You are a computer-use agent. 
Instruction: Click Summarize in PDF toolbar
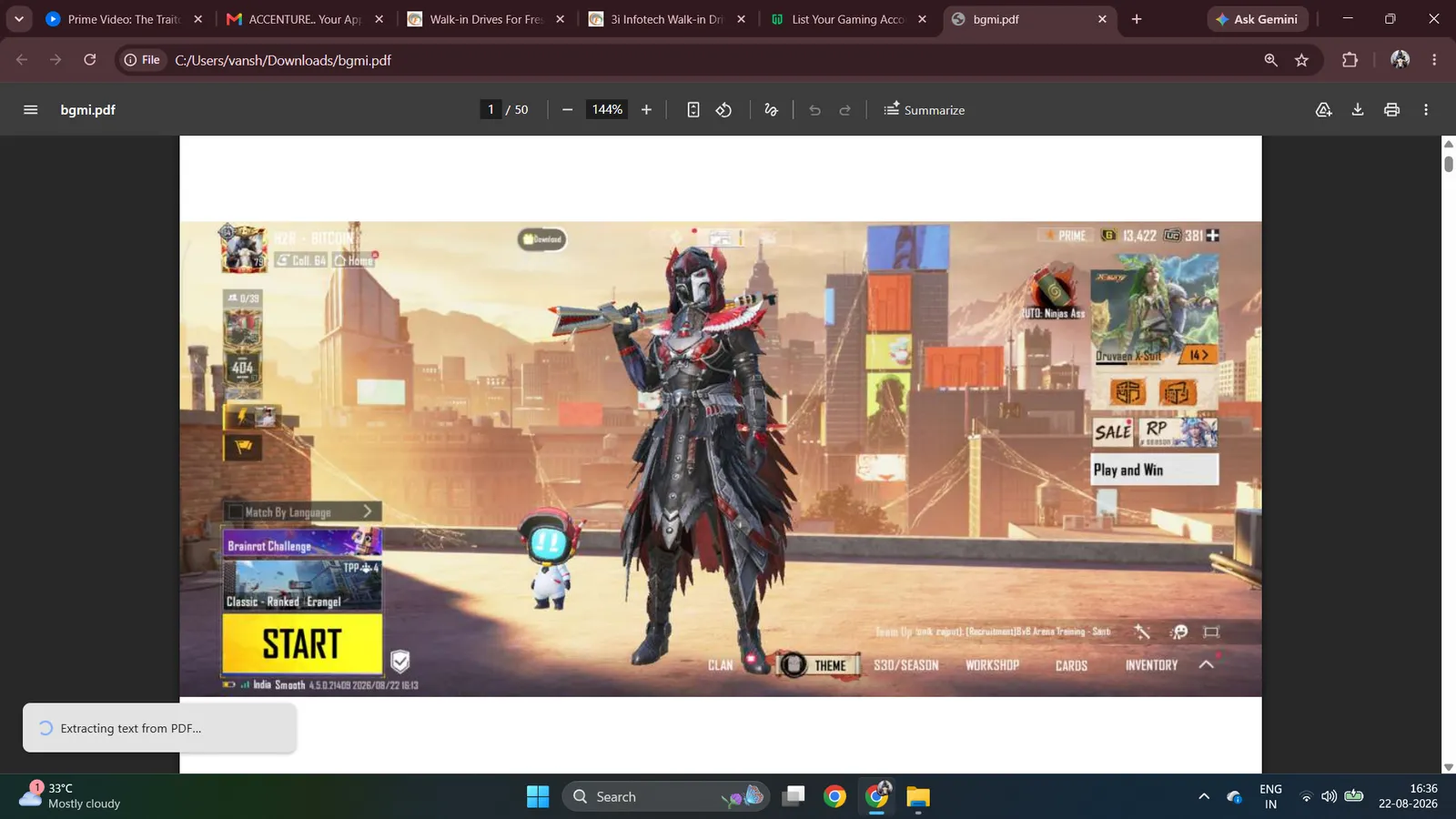tap(924, 109)
